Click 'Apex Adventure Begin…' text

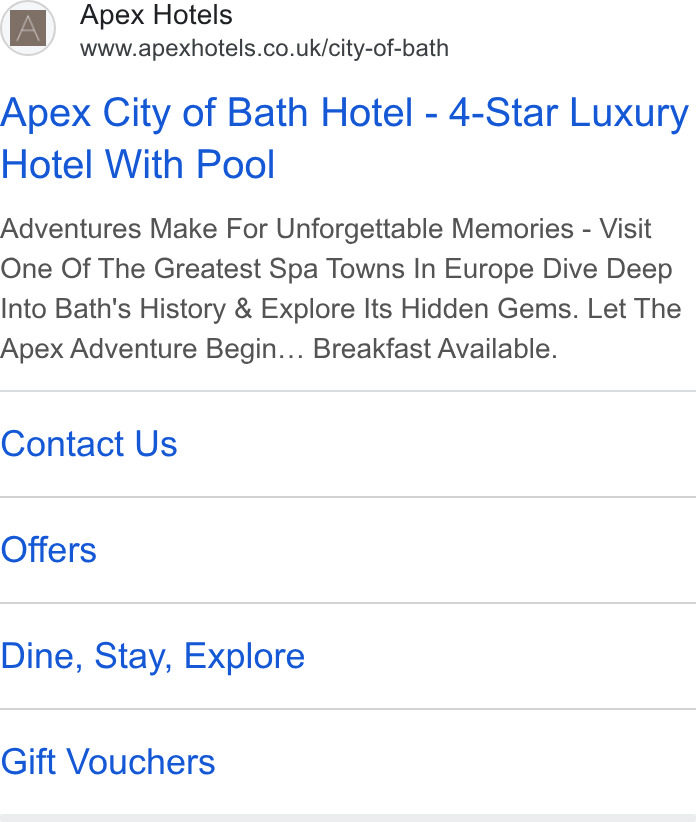152,349
